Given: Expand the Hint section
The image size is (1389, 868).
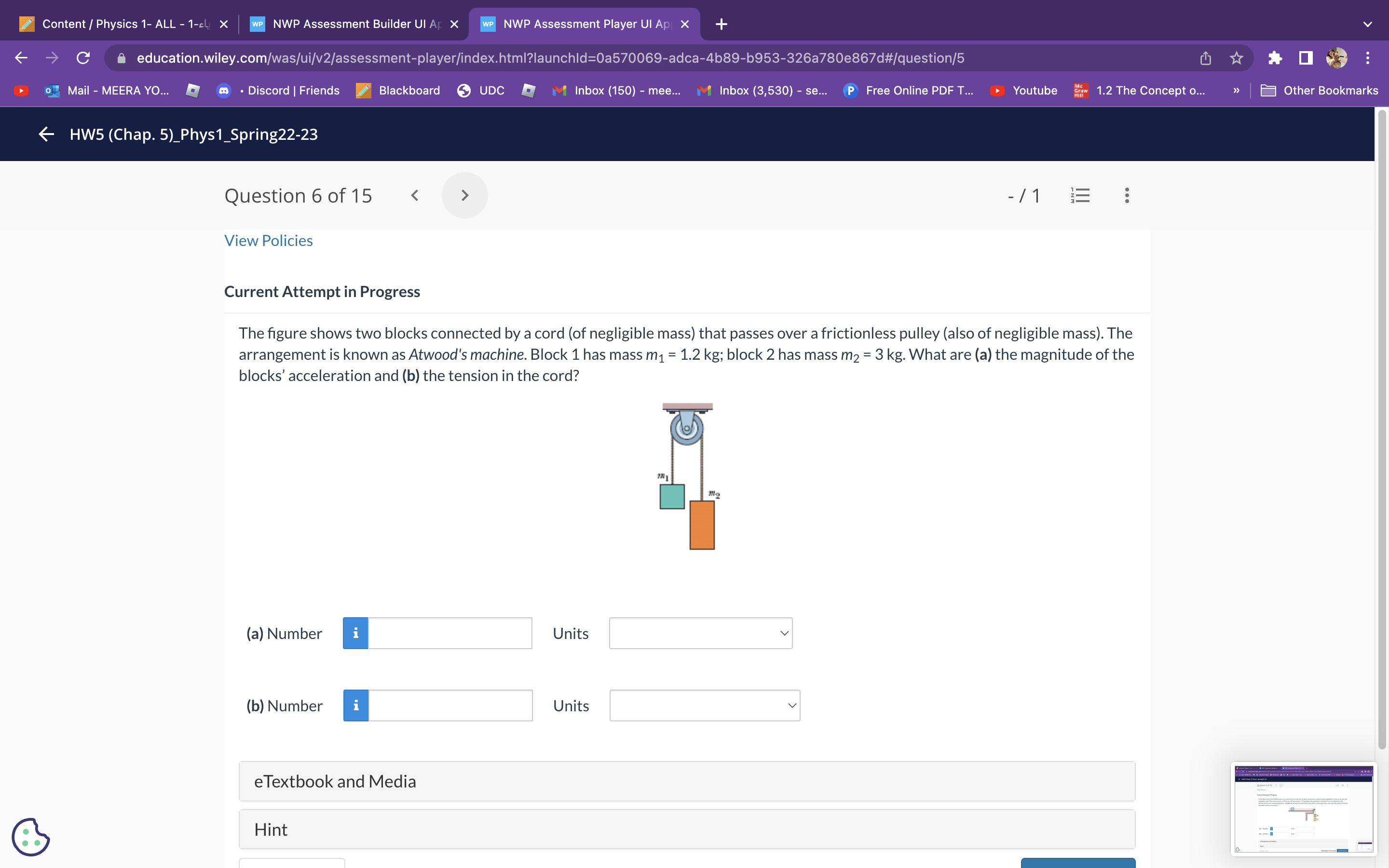Looking at the screenshot, I should coord(686,829).
